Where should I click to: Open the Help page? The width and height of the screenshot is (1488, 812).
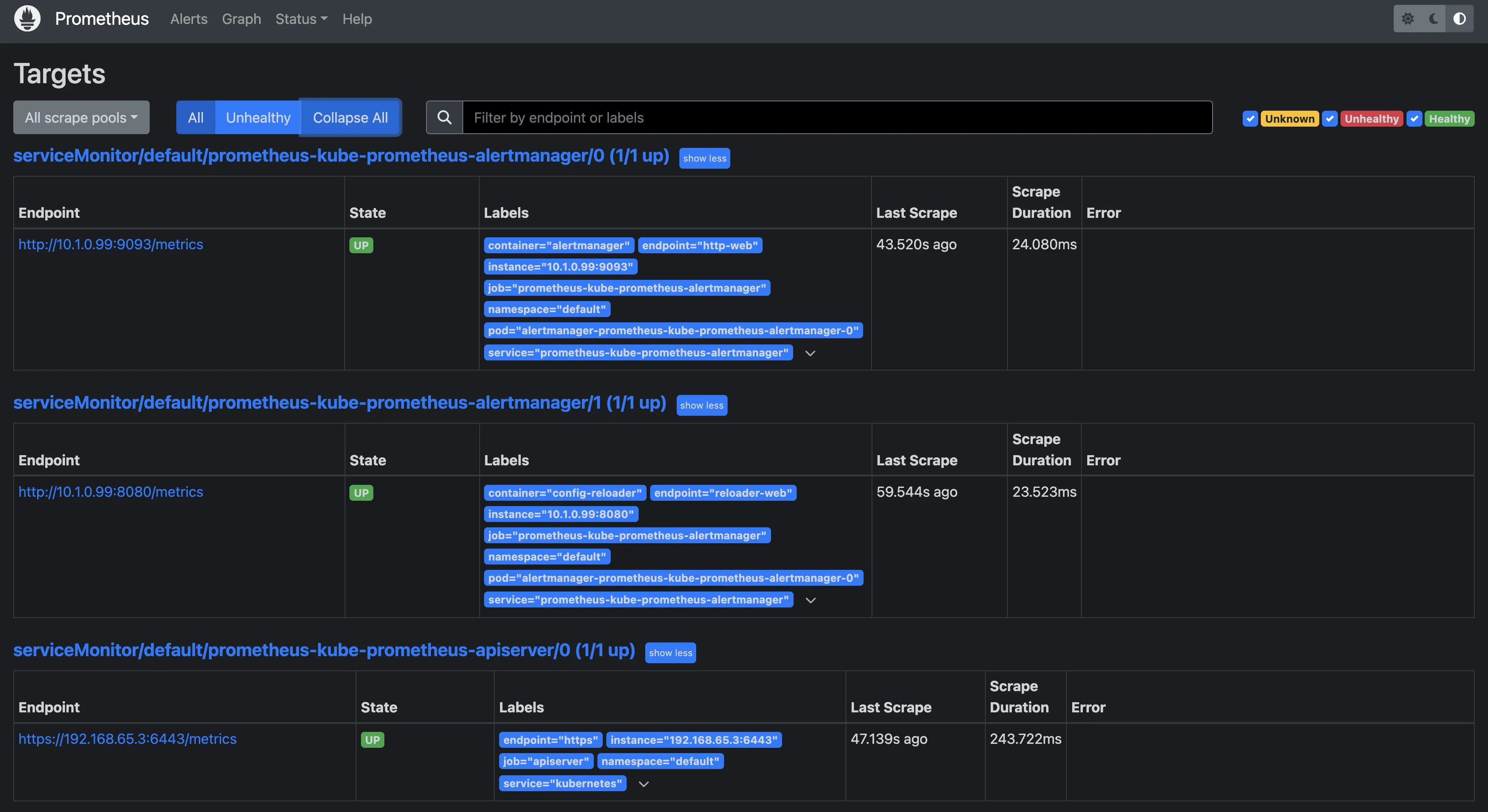pyautogui.click(x=357, y=19)
